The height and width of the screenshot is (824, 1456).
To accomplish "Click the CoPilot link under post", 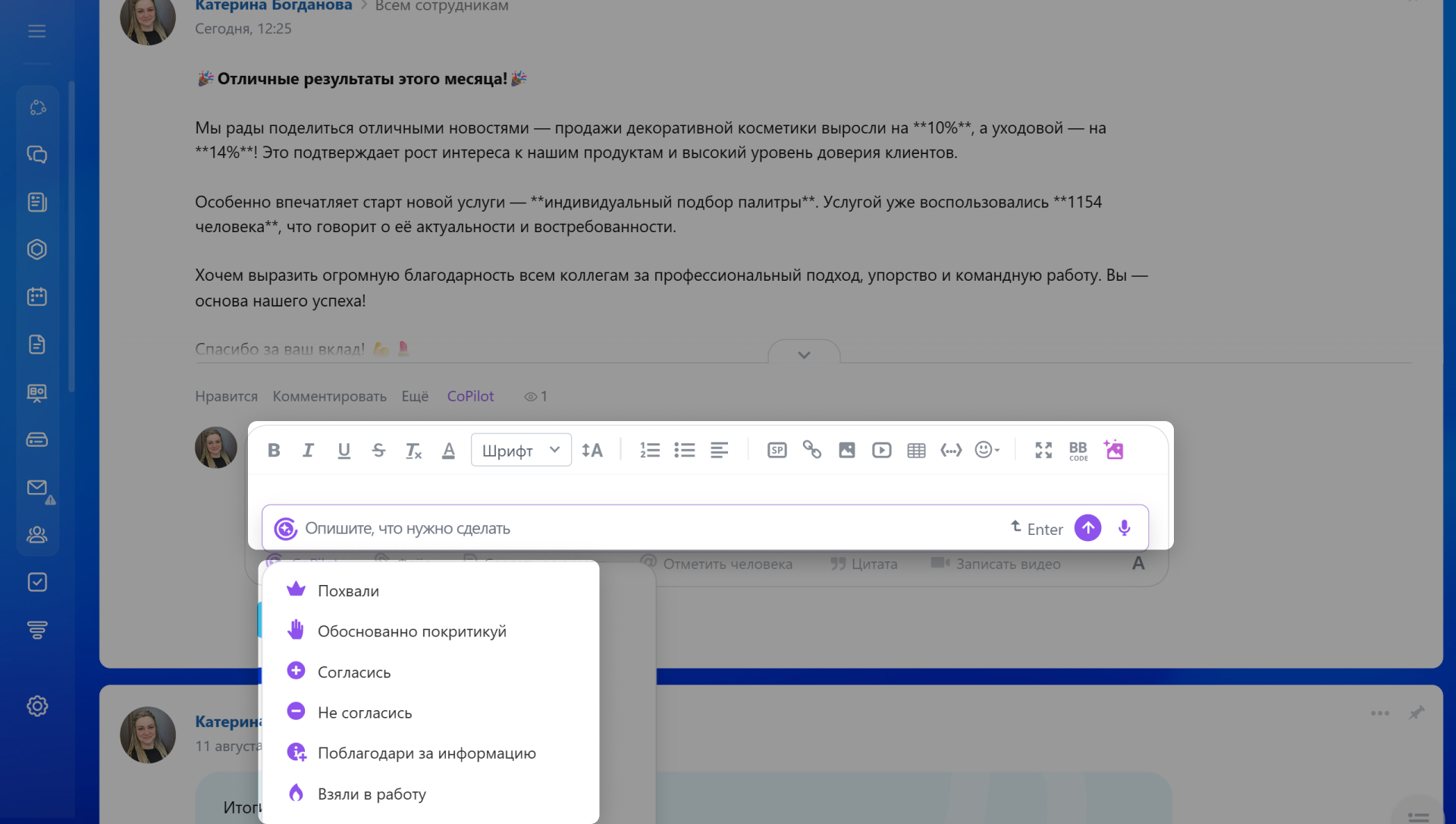I will [470, 396].
